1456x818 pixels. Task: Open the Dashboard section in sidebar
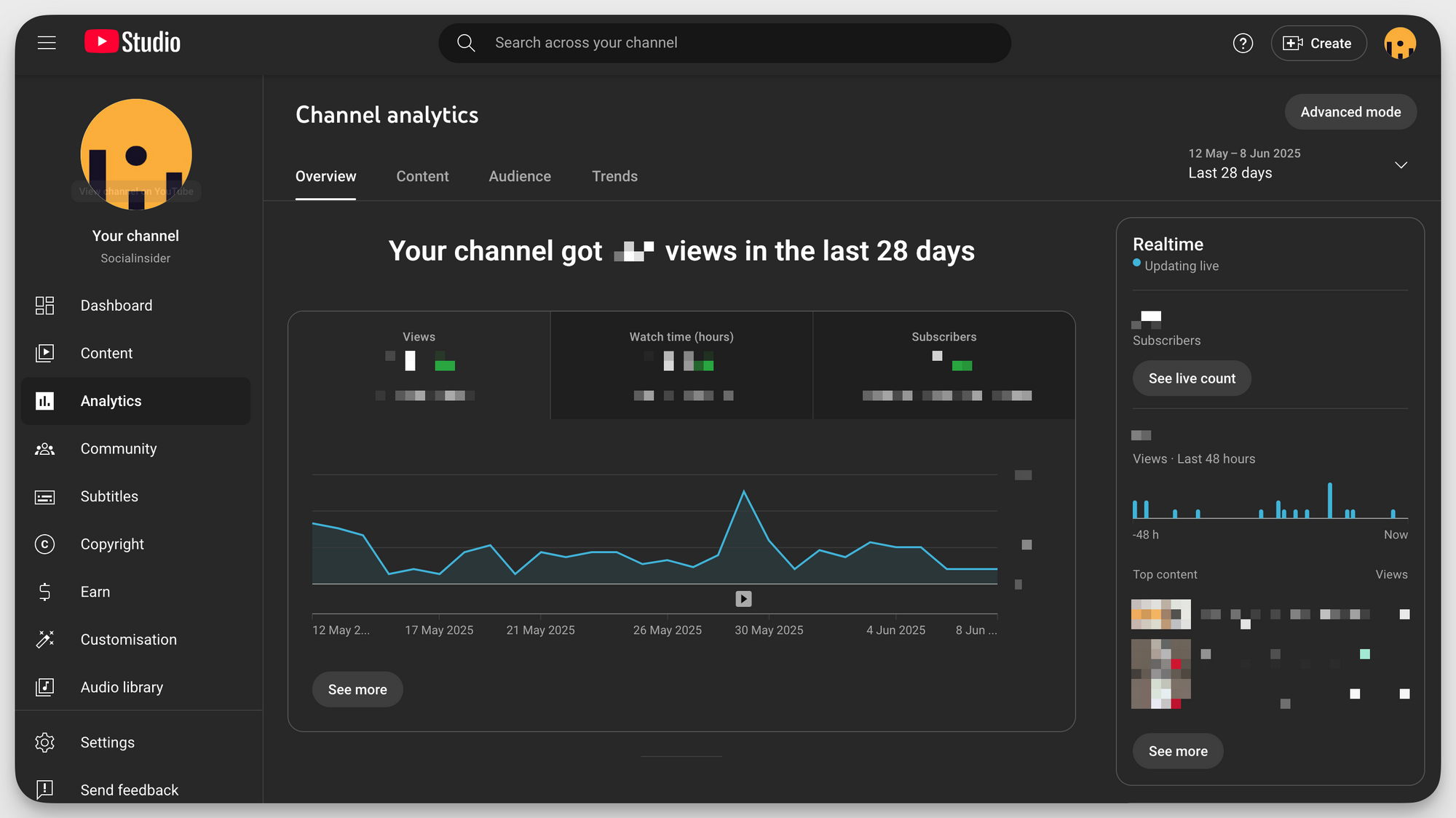[116, 305]
